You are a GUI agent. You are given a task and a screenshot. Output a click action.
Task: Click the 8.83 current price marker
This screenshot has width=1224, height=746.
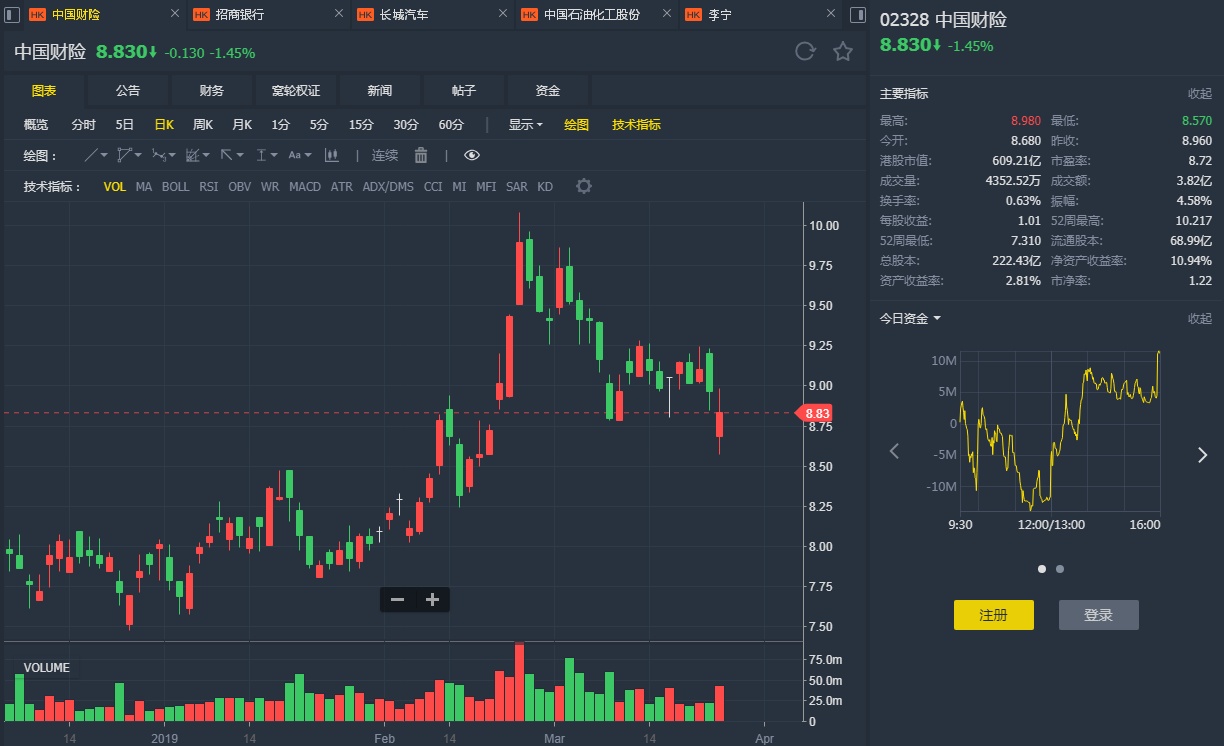[815, 413]
